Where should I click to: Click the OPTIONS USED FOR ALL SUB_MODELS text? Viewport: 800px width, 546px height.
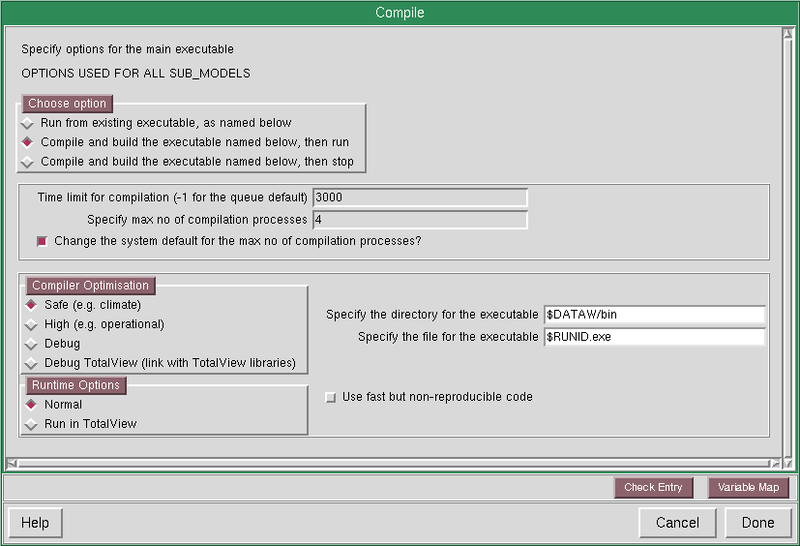tap(136, 73)
